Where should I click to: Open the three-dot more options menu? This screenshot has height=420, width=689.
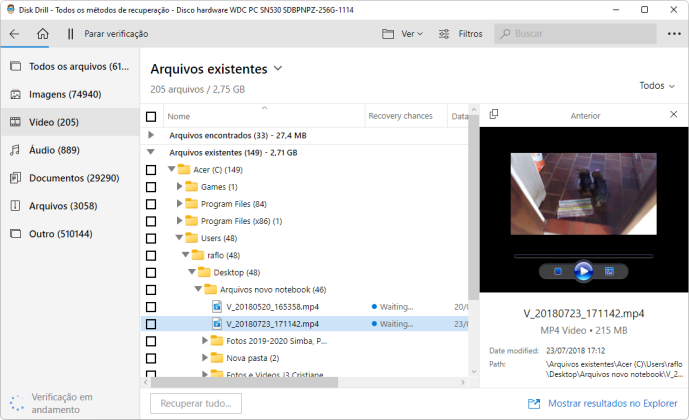coord(674,34)
